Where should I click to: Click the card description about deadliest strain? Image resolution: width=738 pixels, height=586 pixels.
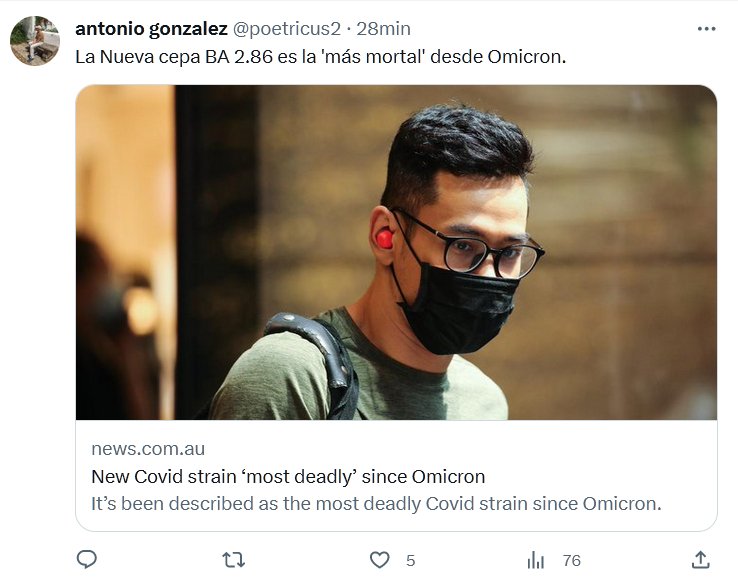click(x=376, y=503)
